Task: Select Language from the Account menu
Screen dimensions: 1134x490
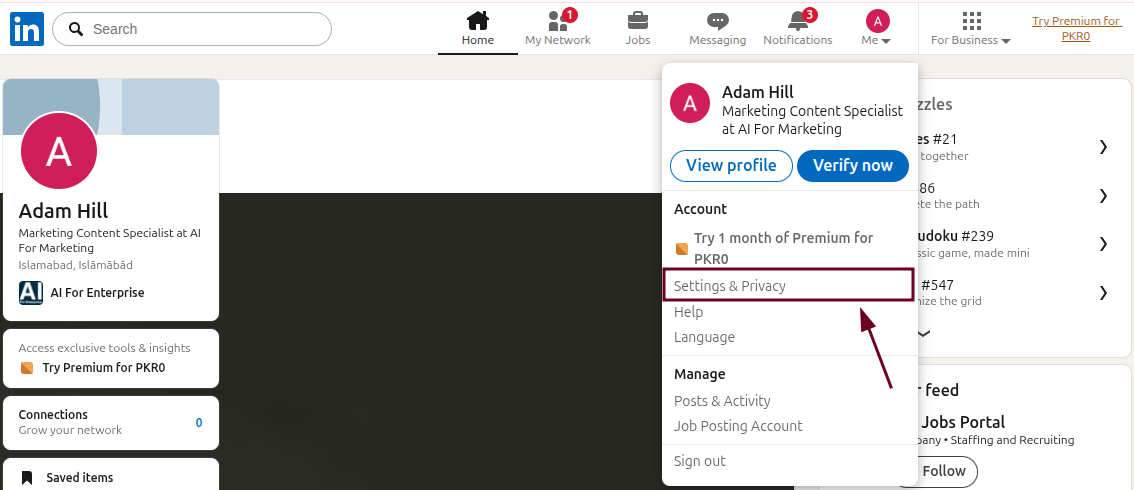Action: tap(704, 338)
